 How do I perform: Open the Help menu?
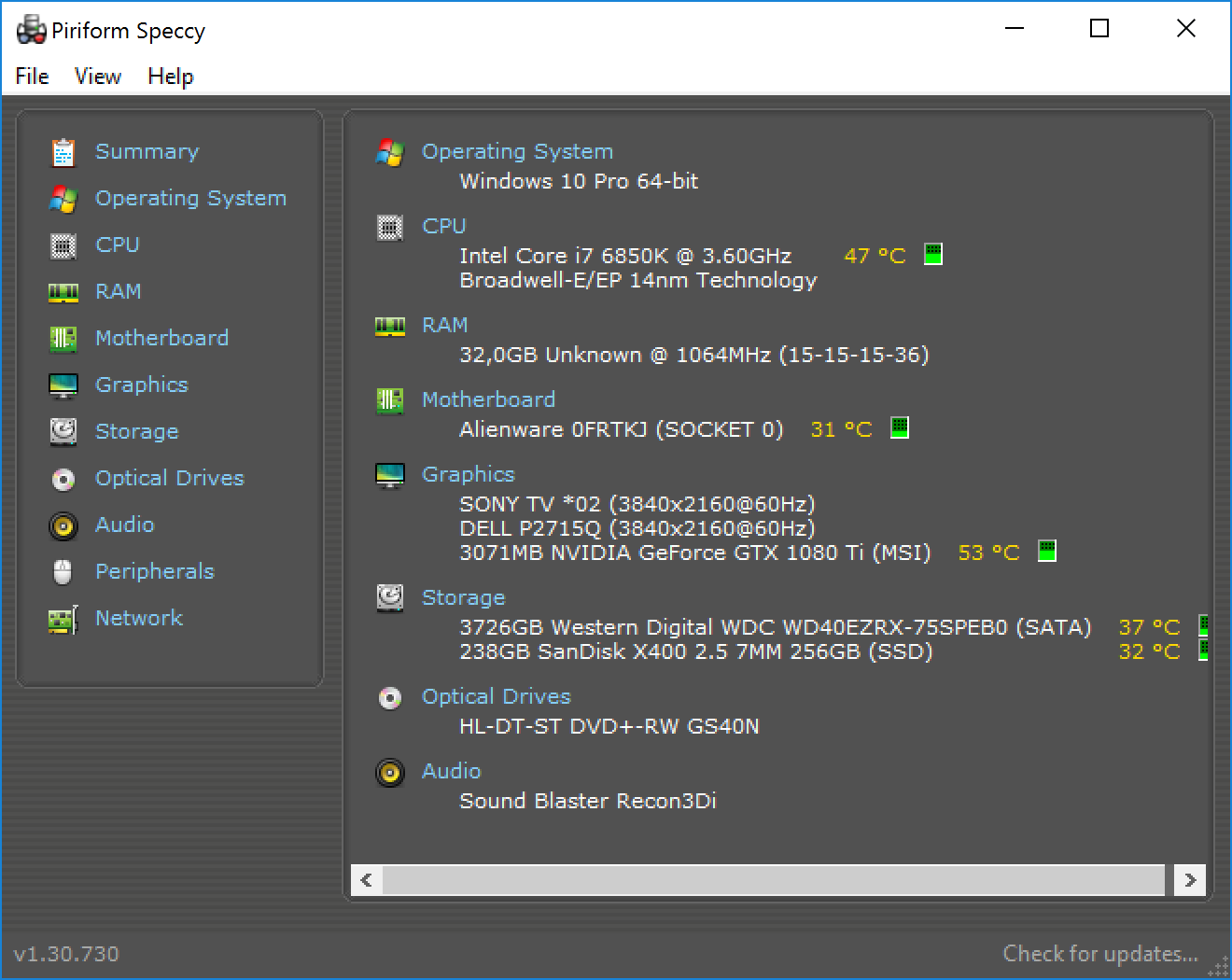click(171, 77)
